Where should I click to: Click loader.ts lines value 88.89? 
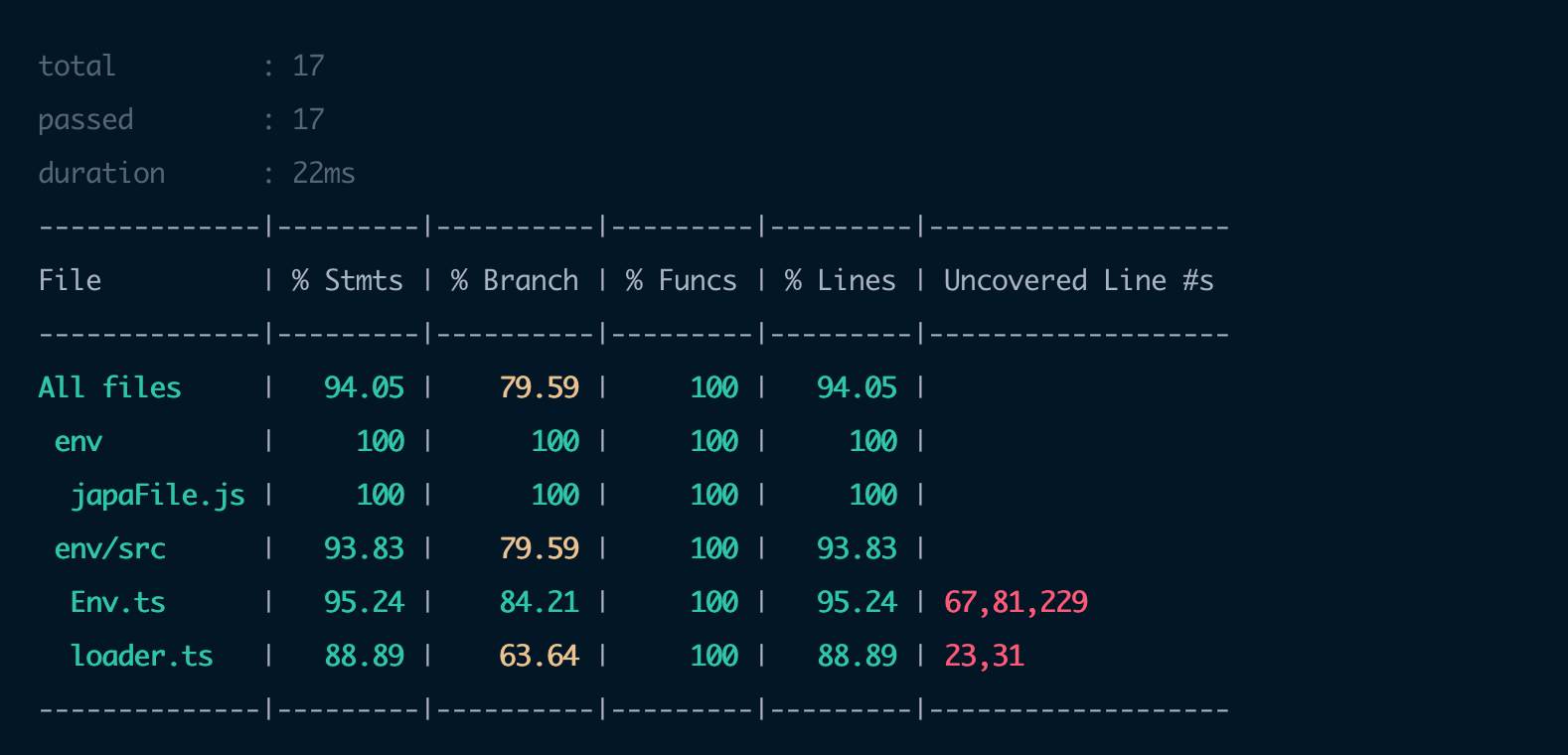coord(857,656)
